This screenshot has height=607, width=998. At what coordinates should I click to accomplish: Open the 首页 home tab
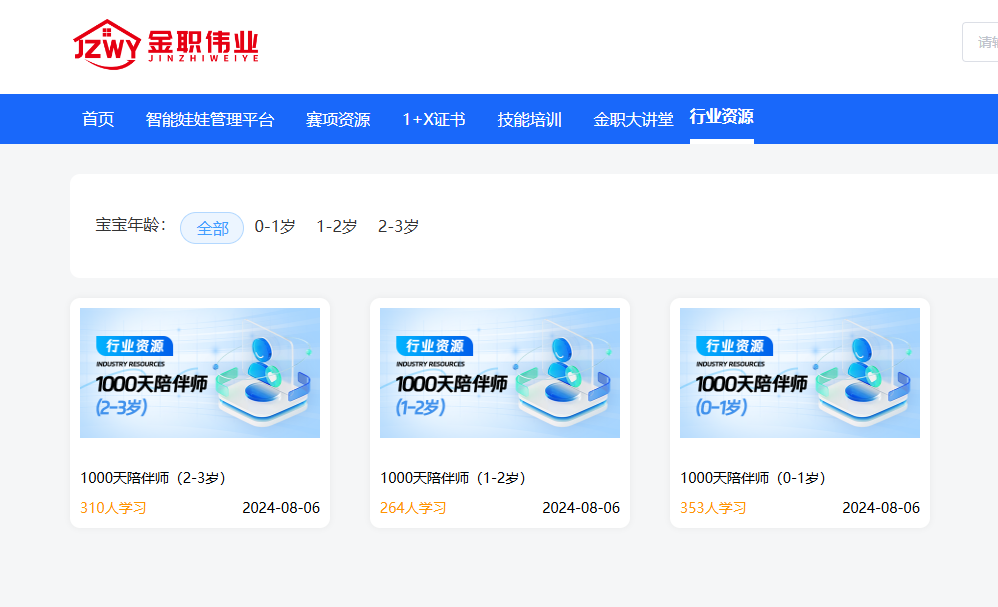[98, 120]
